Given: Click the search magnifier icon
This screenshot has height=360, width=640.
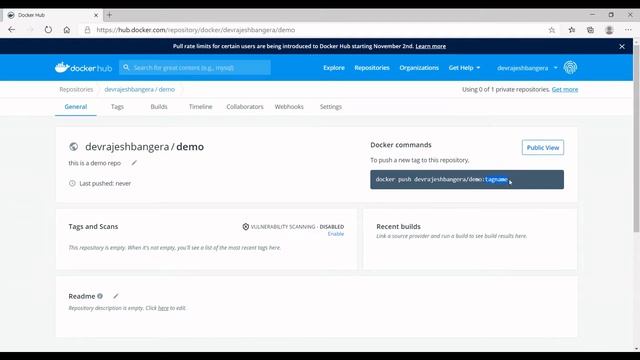Looking at the screenshot, I should pyautogui.click(x=126, y=67).
